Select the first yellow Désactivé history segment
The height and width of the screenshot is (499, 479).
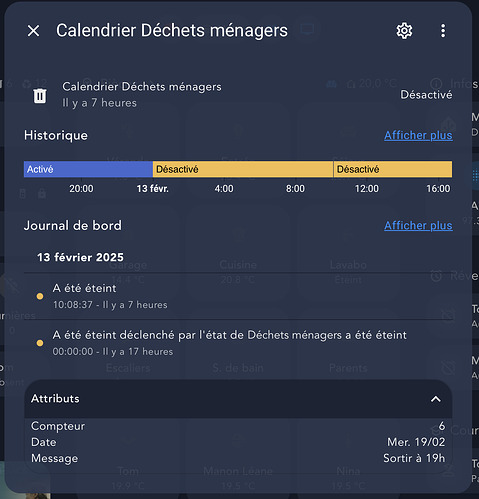click(x=243, y=169)
